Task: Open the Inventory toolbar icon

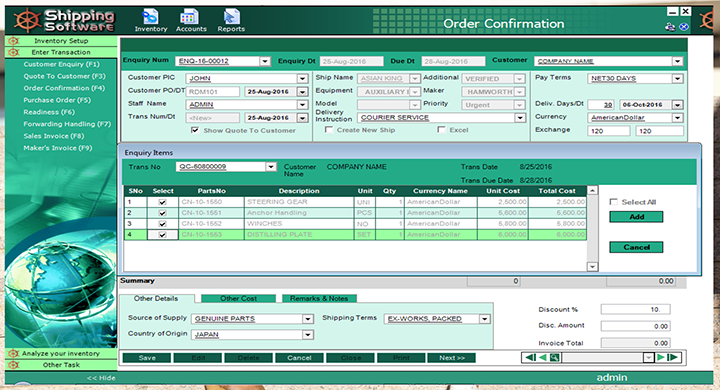Action: pos(151,21)
